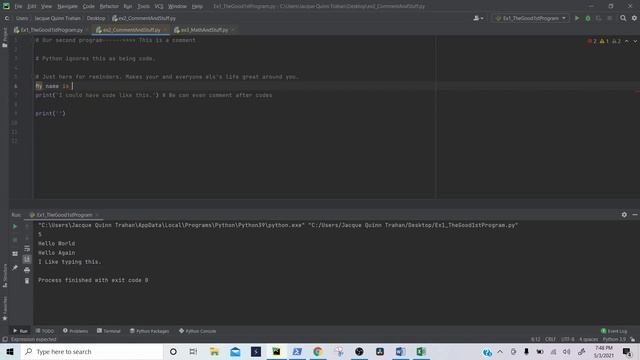
Task: Open Search Everywhere magnifier icon
Action: [x=623, y=18]
